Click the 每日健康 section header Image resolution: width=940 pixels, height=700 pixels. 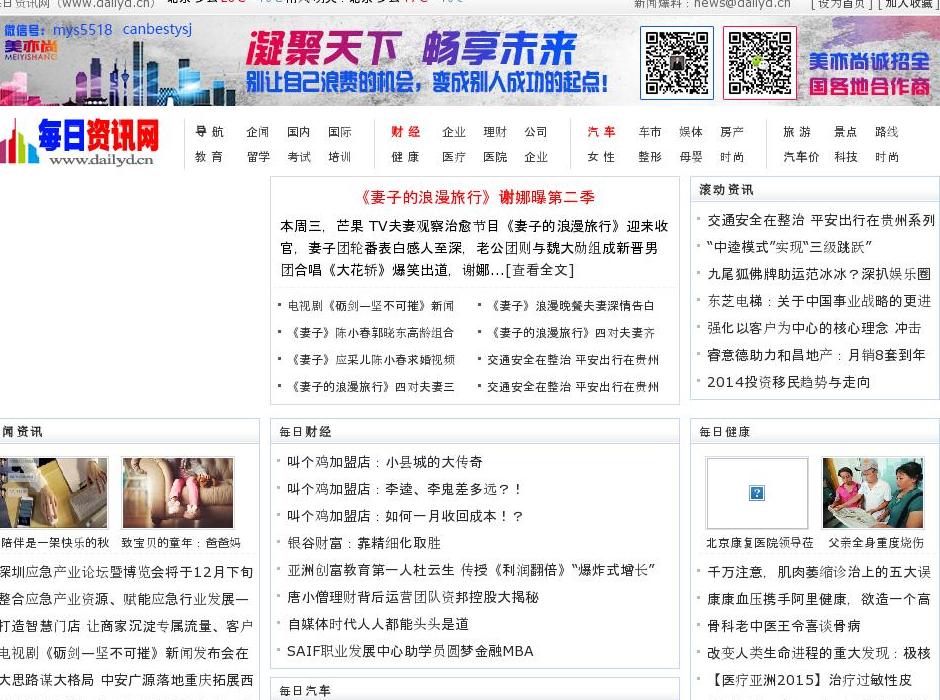(x=724, y=432)
